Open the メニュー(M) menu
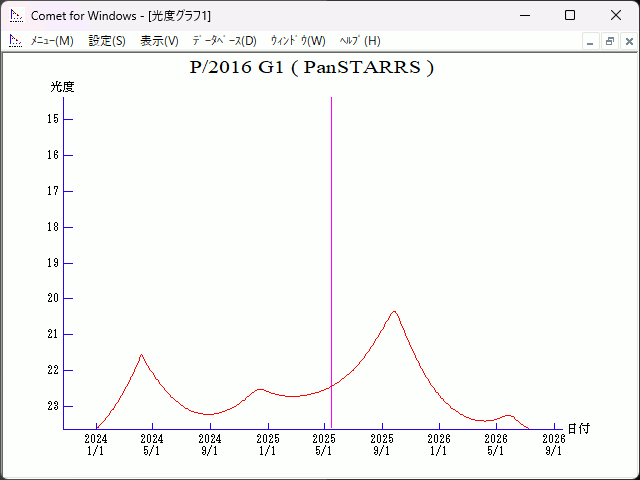The height and width of the screenshot is (480, 640). pos(52,41)
